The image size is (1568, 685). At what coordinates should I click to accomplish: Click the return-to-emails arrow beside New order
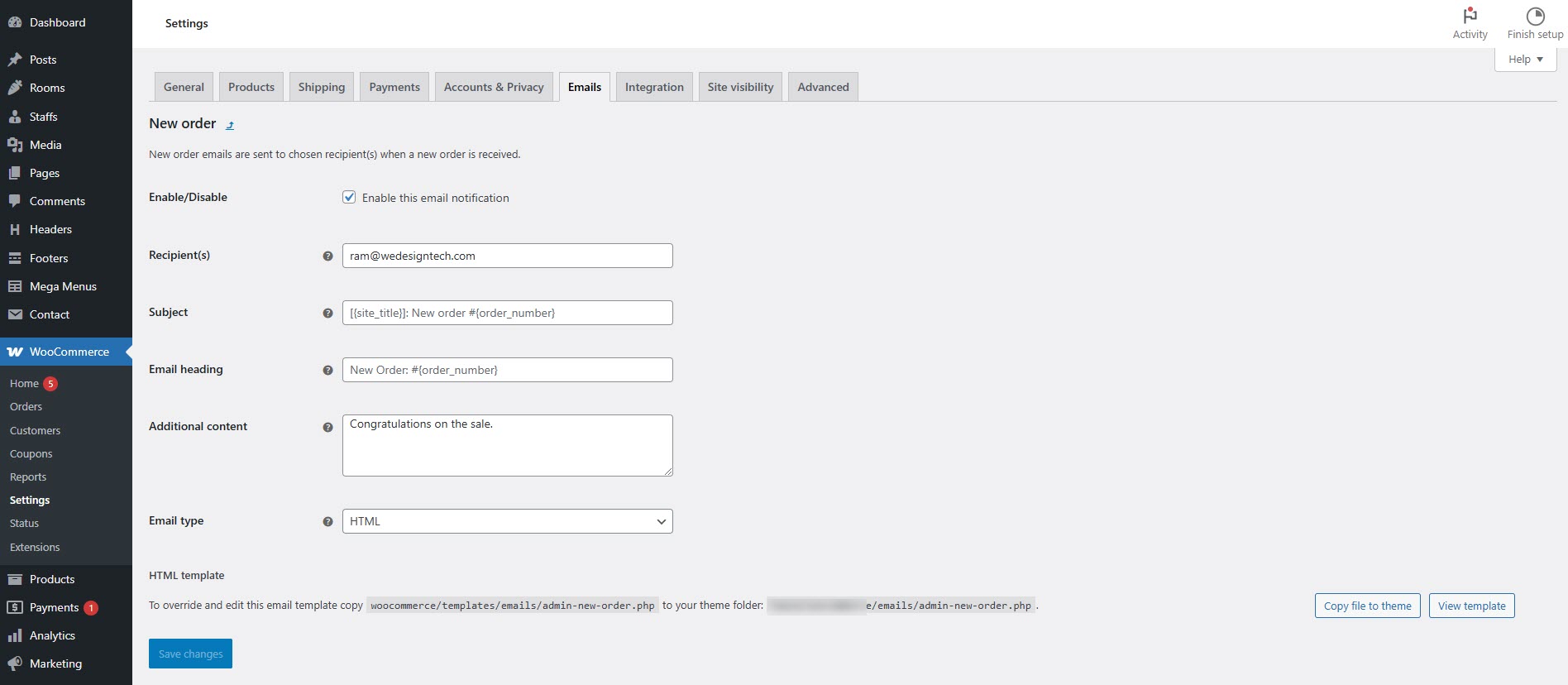click(x=230, y=125)
